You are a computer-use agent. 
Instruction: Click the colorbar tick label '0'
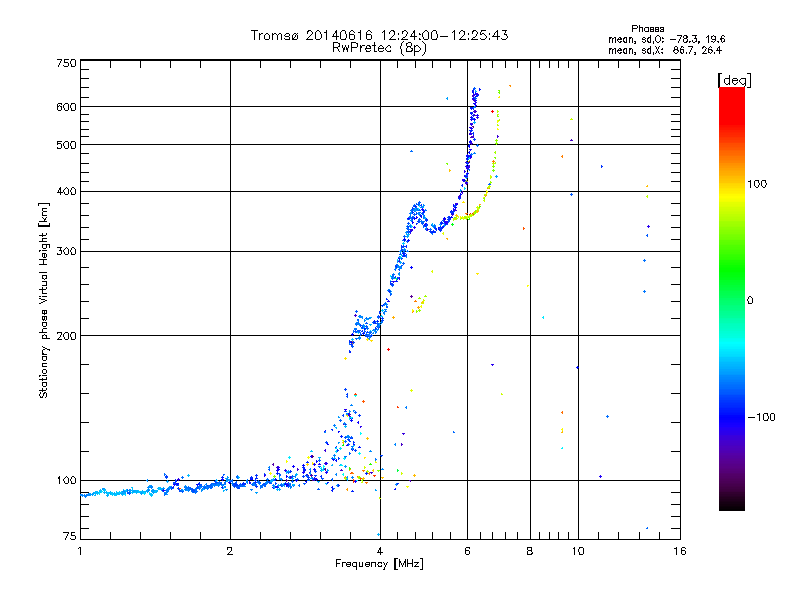click(750, 301)
